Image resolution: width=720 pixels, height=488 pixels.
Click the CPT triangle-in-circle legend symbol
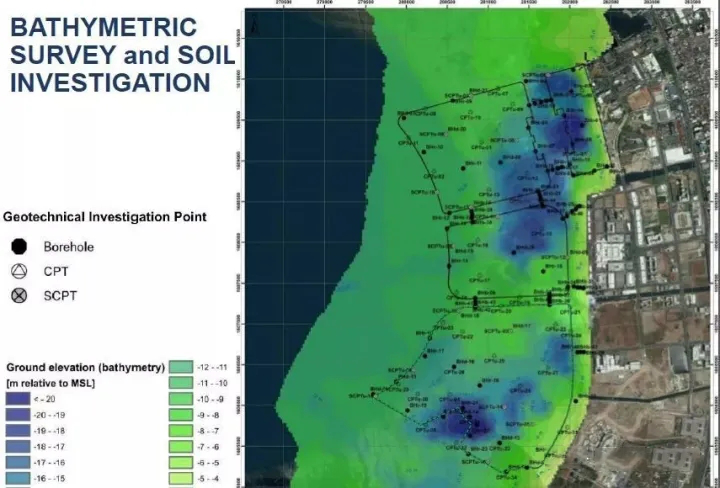(18, 271)
